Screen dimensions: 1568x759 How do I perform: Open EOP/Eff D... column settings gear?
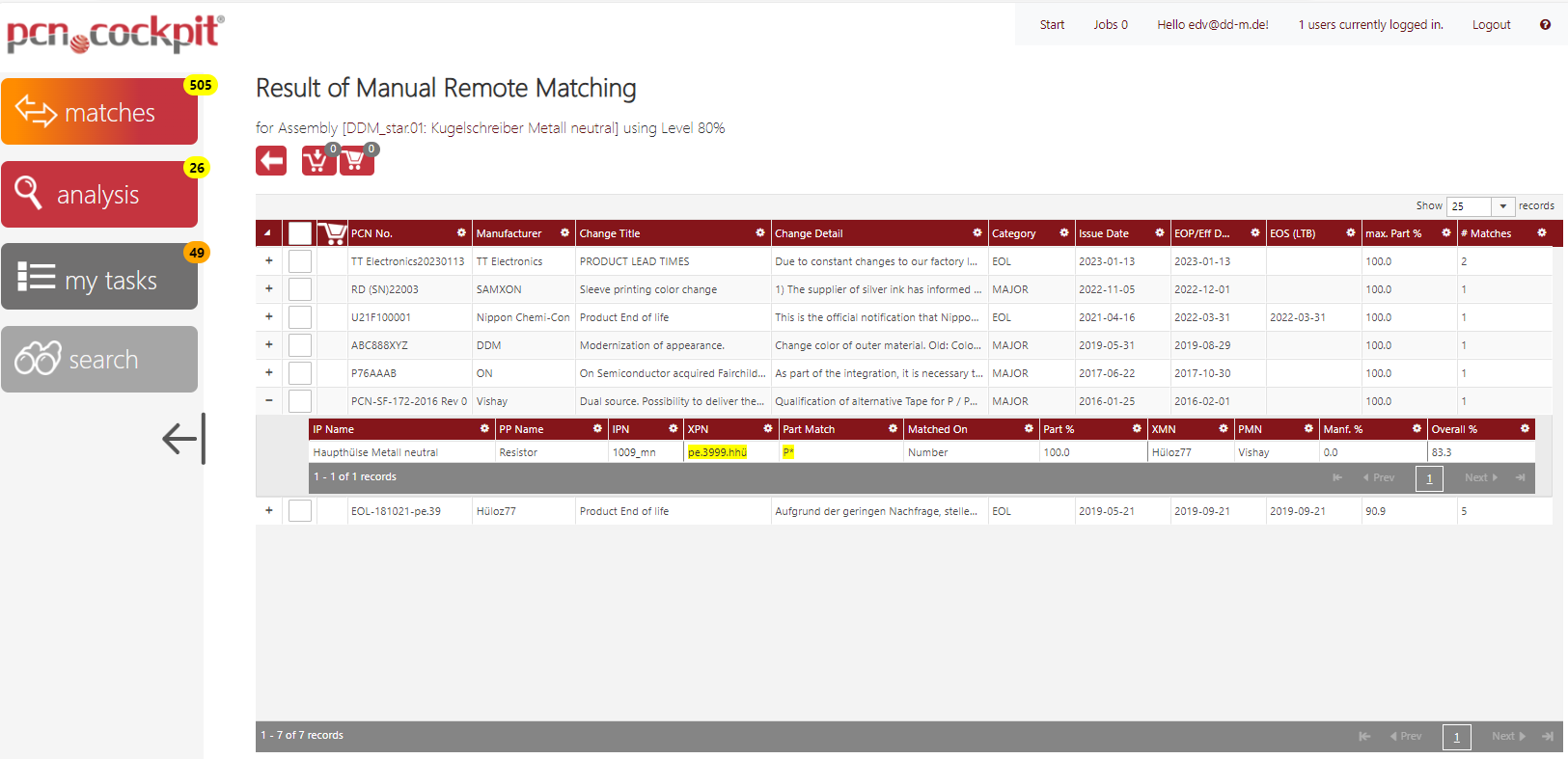[1255, 232]
